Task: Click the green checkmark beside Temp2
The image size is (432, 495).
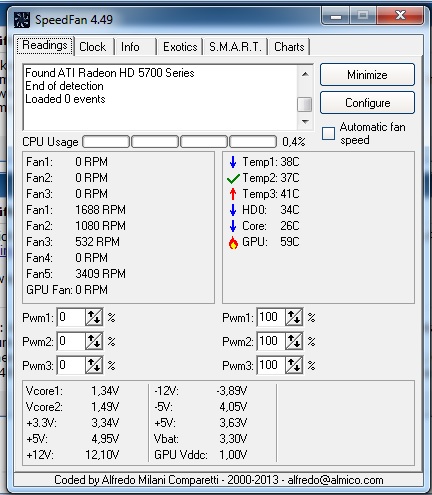Action: point(233,179)
